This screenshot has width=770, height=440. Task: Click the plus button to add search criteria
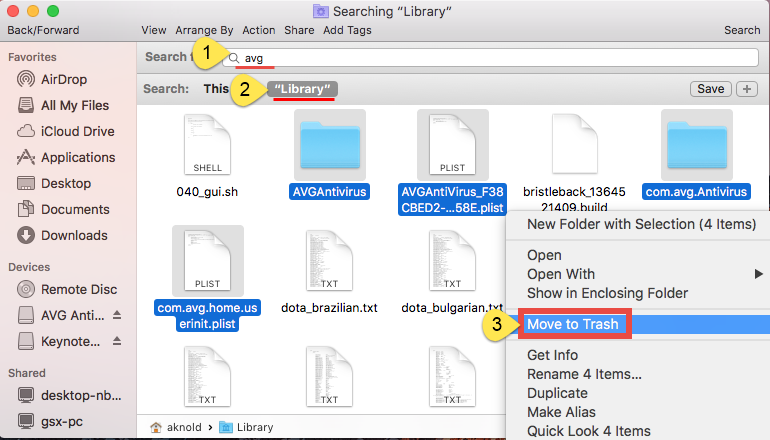coord(746,89)
